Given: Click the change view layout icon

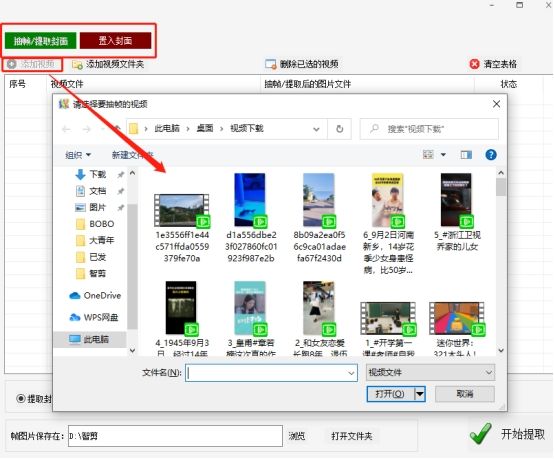Looking at the screenshot, I should pos(428,154).
